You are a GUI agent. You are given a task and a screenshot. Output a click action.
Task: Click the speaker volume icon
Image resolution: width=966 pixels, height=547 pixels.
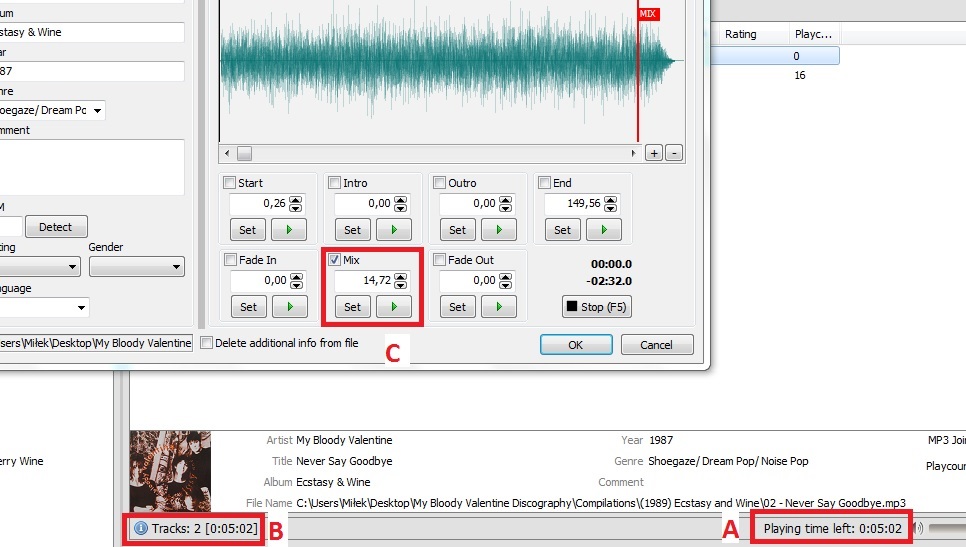pos(916,529)
